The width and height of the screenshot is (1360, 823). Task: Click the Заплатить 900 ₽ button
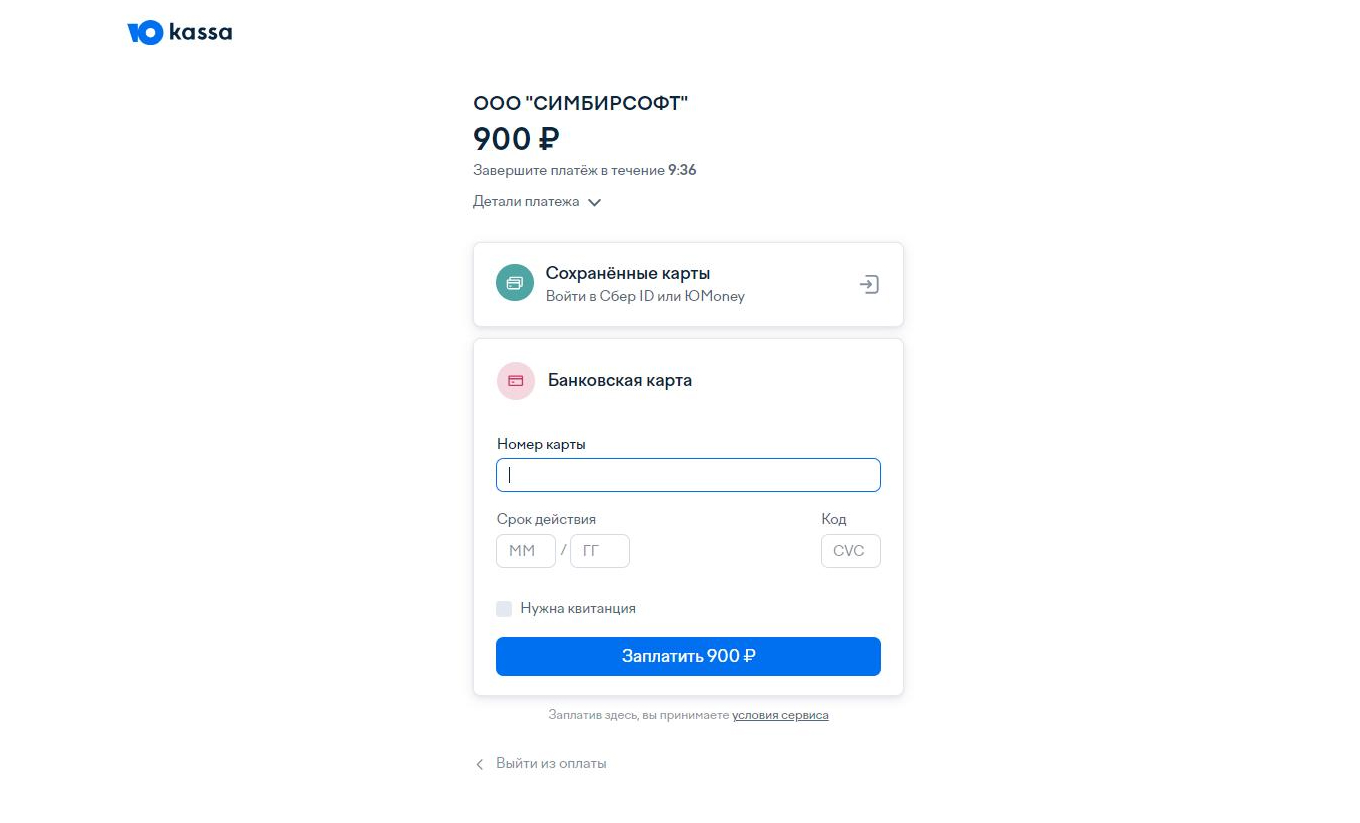[688, 656]
